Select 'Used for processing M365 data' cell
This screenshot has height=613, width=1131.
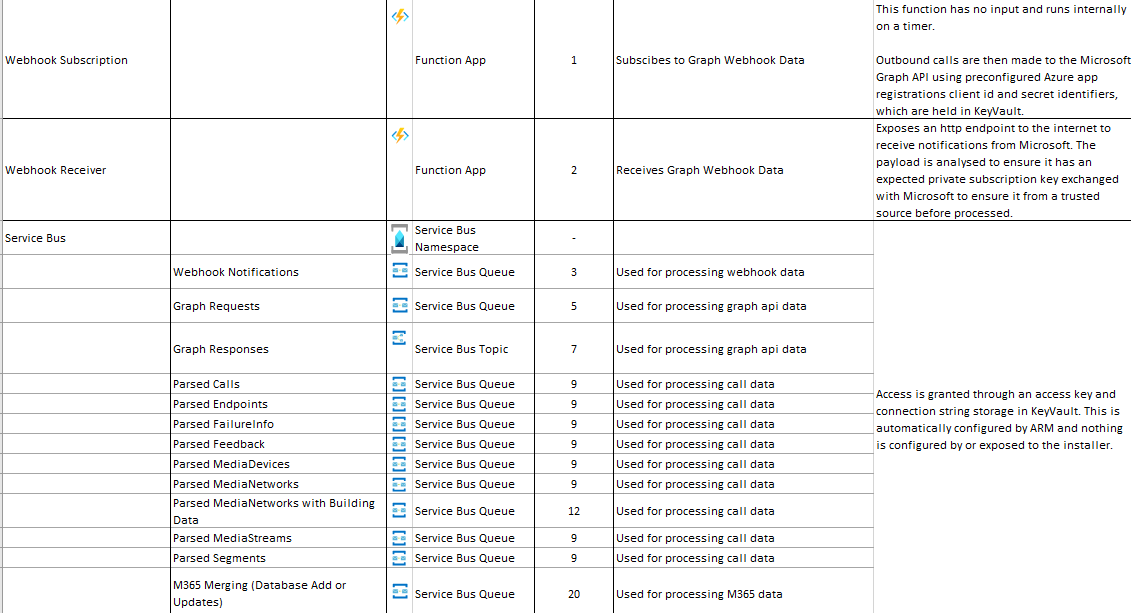click(743, 591)
